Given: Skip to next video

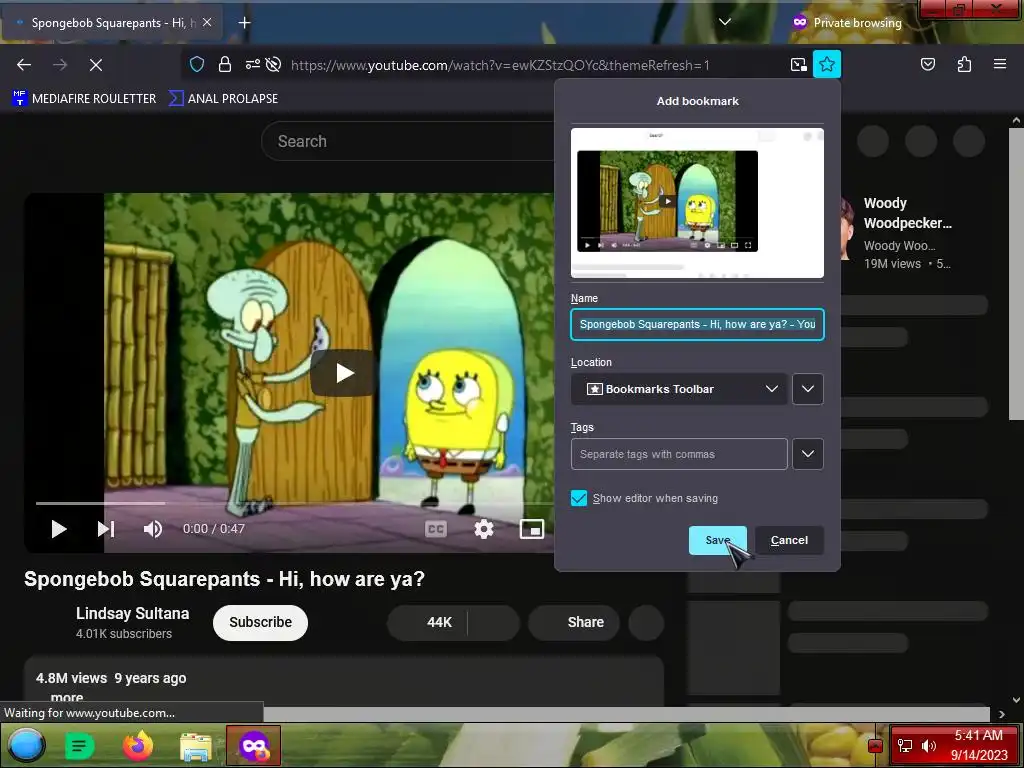Looking at the screenshot, I should click(x=106, y=529).
